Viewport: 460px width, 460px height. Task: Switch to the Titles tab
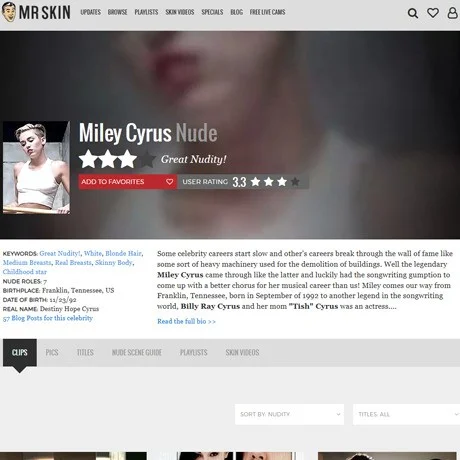85,353
